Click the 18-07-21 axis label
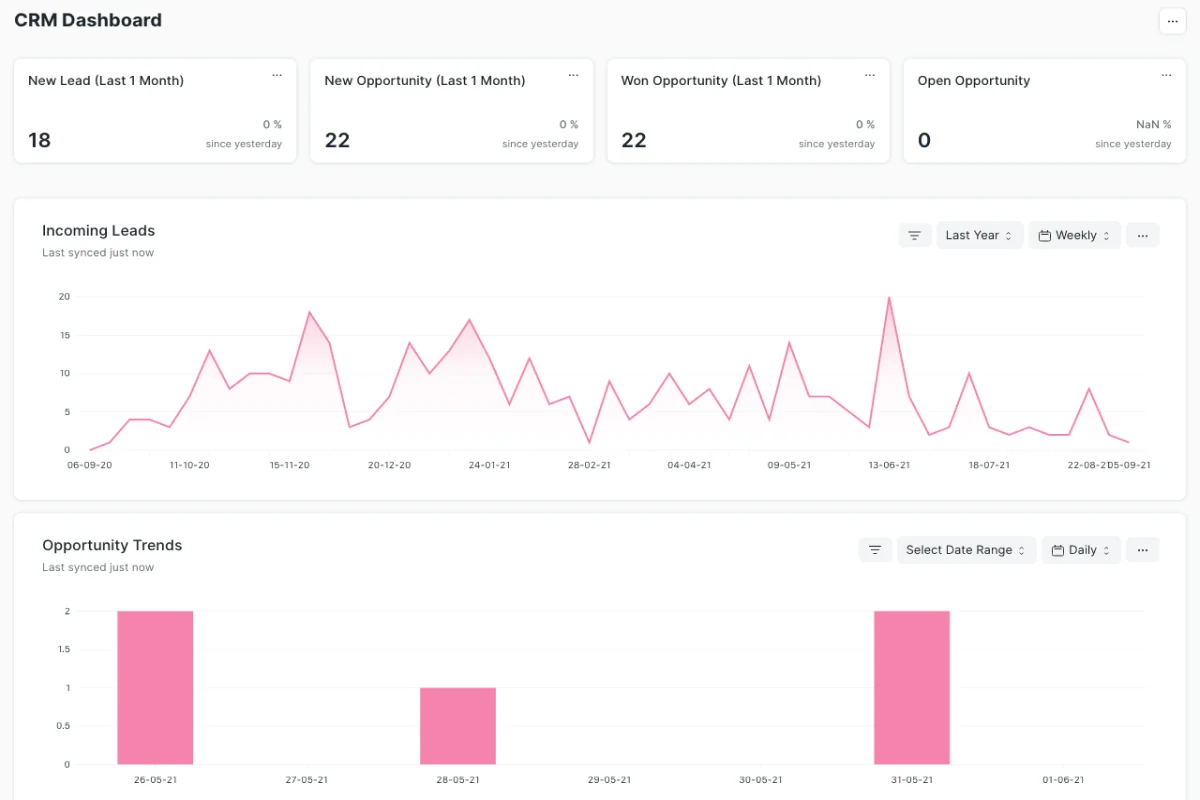 [989, 465]
